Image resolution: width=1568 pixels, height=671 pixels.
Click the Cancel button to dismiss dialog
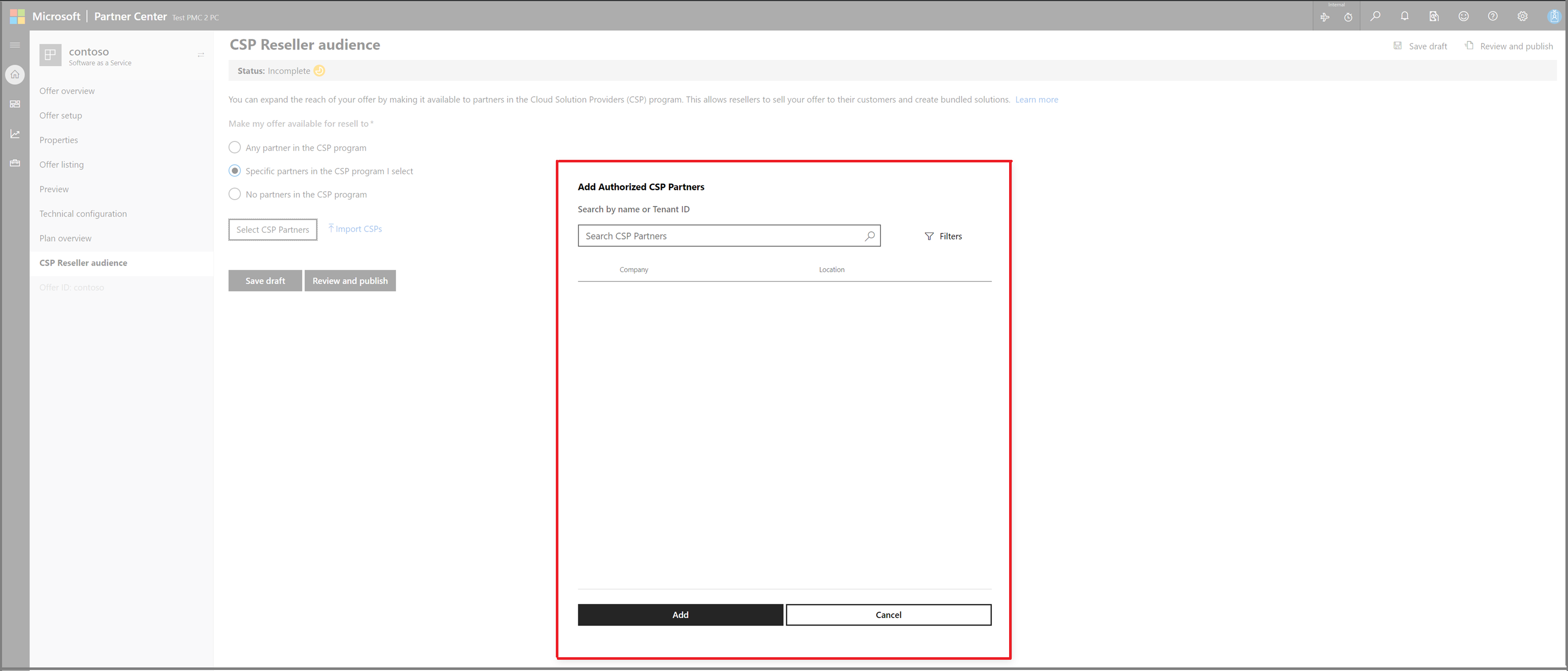[x=887, y=614]
